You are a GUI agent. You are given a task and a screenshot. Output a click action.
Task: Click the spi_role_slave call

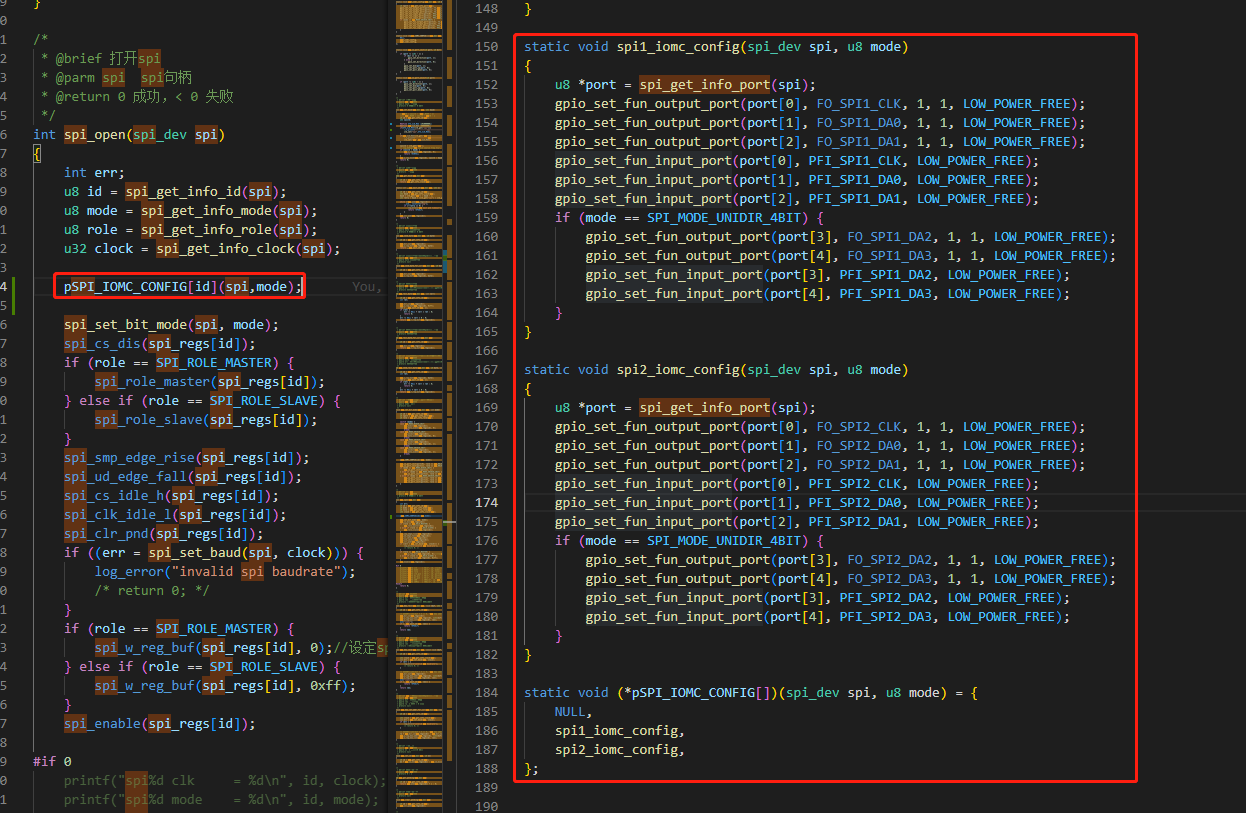pyautogui.click(x=148, y=419)
